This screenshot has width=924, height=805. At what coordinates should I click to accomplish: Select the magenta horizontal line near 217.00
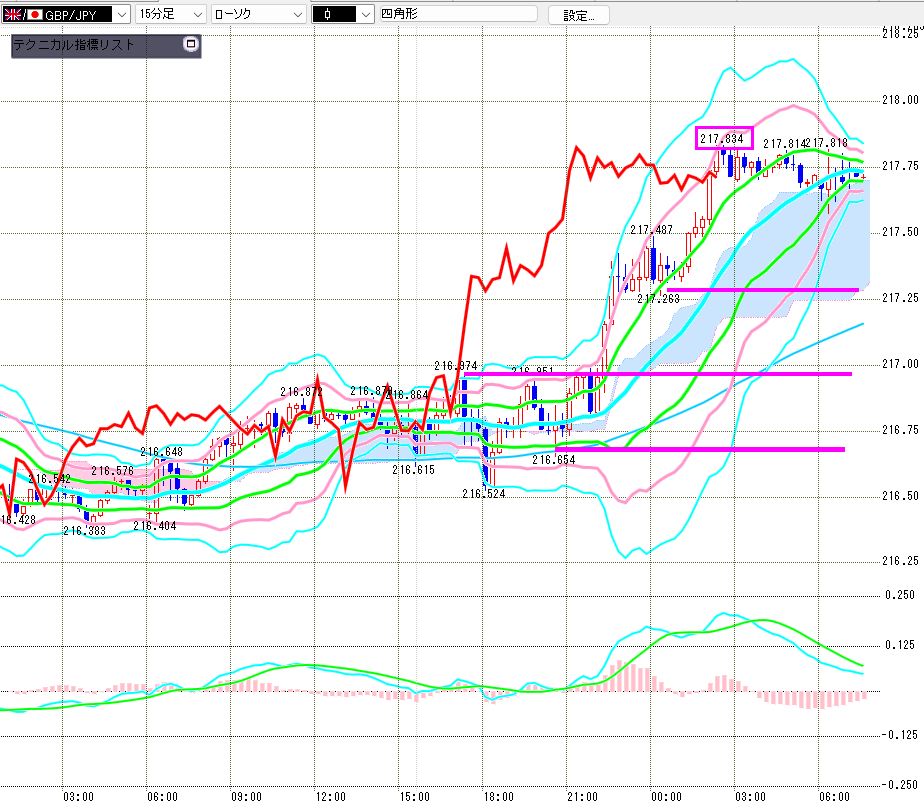[658, 374]
